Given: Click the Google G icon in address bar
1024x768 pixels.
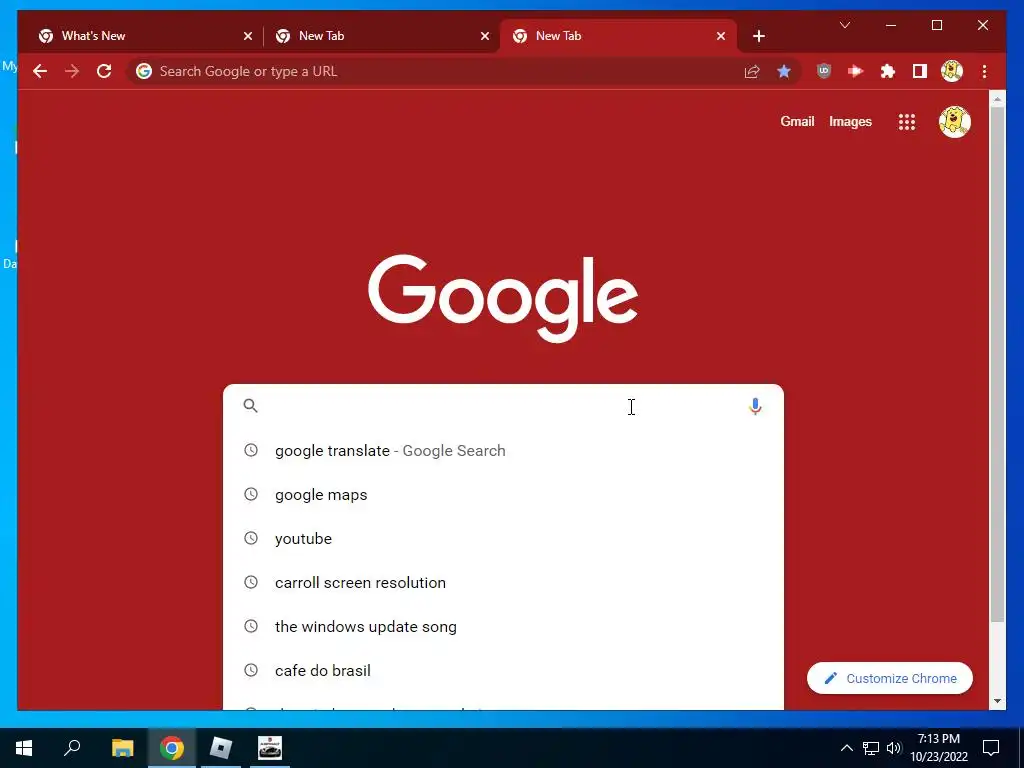Looking at the screenshot, I should 144,71.
